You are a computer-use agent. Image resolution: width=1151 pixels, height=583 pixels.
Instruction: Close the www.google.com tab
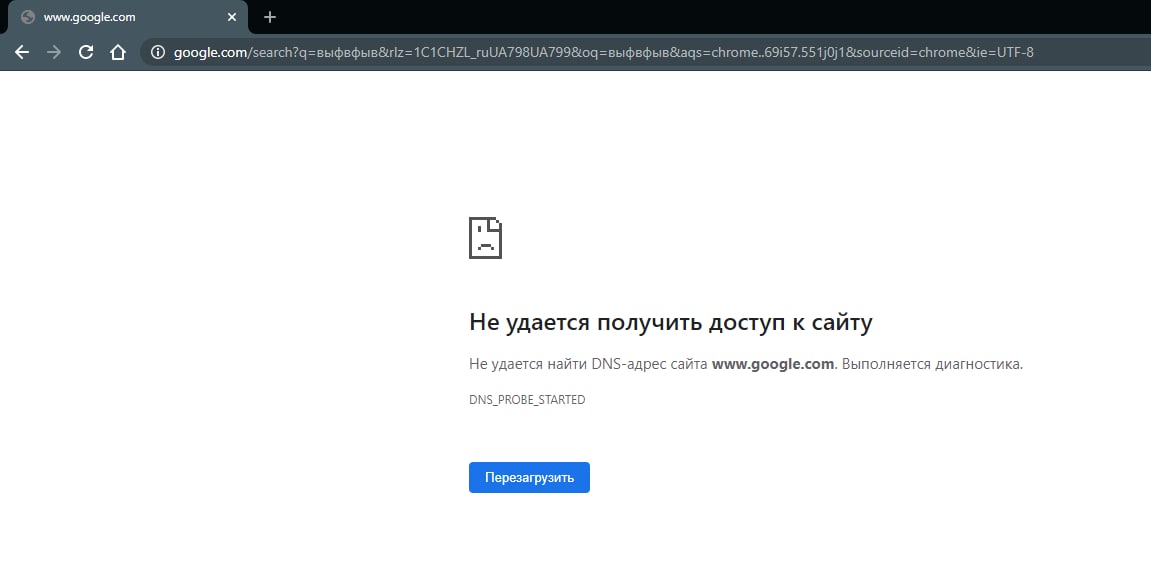pyautogui.click(x=232, y=17)
